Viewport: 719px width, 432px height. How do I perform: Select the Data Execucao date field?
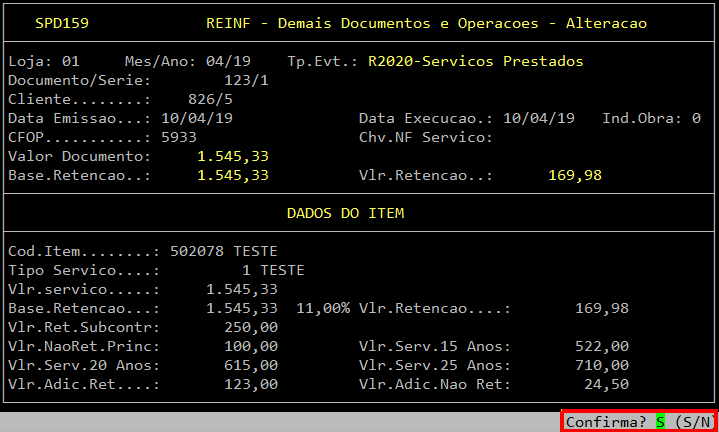pyautogui.click(x=539, y=118)
